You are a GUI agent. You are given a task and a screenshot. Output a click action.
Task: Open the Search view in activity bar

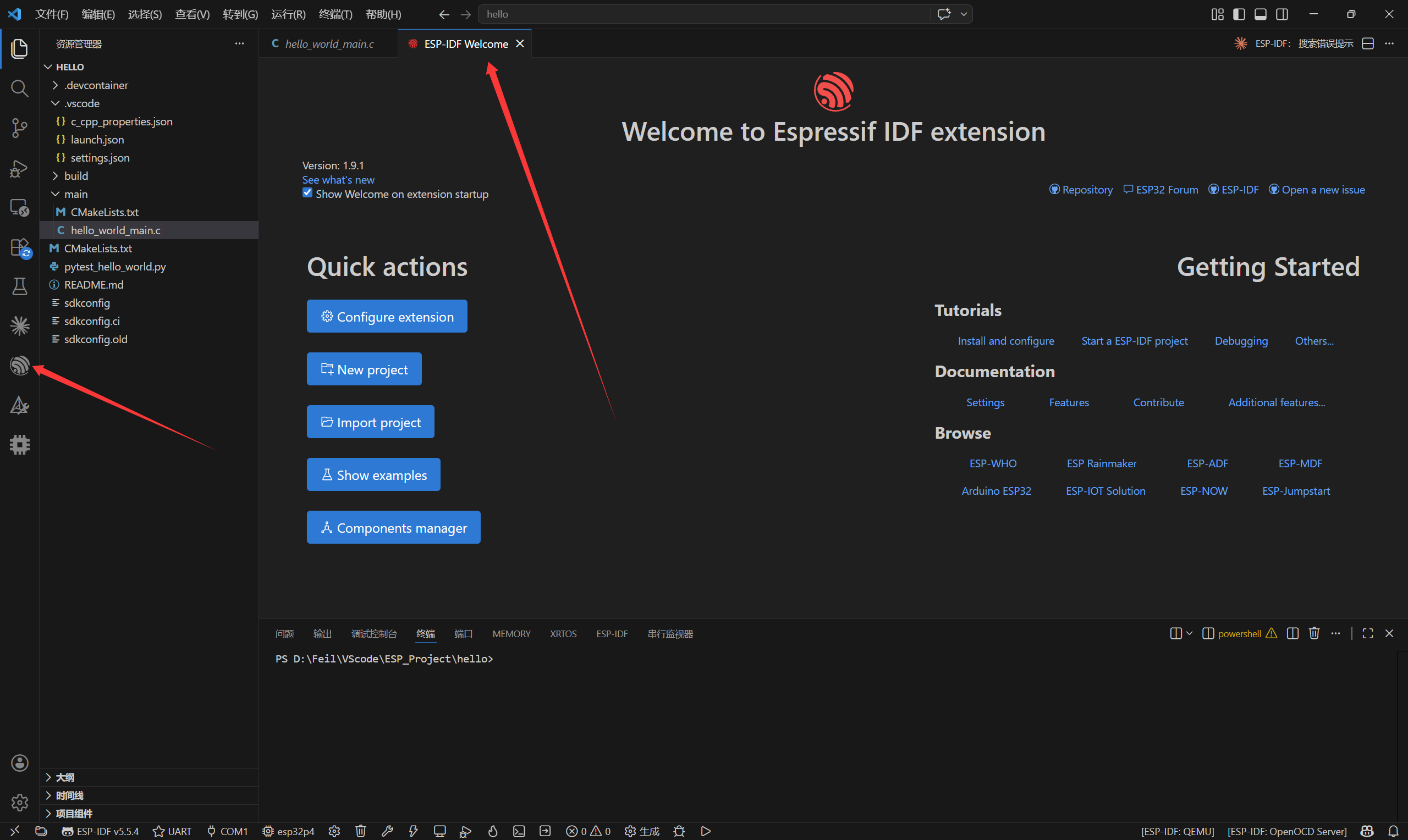19,89
